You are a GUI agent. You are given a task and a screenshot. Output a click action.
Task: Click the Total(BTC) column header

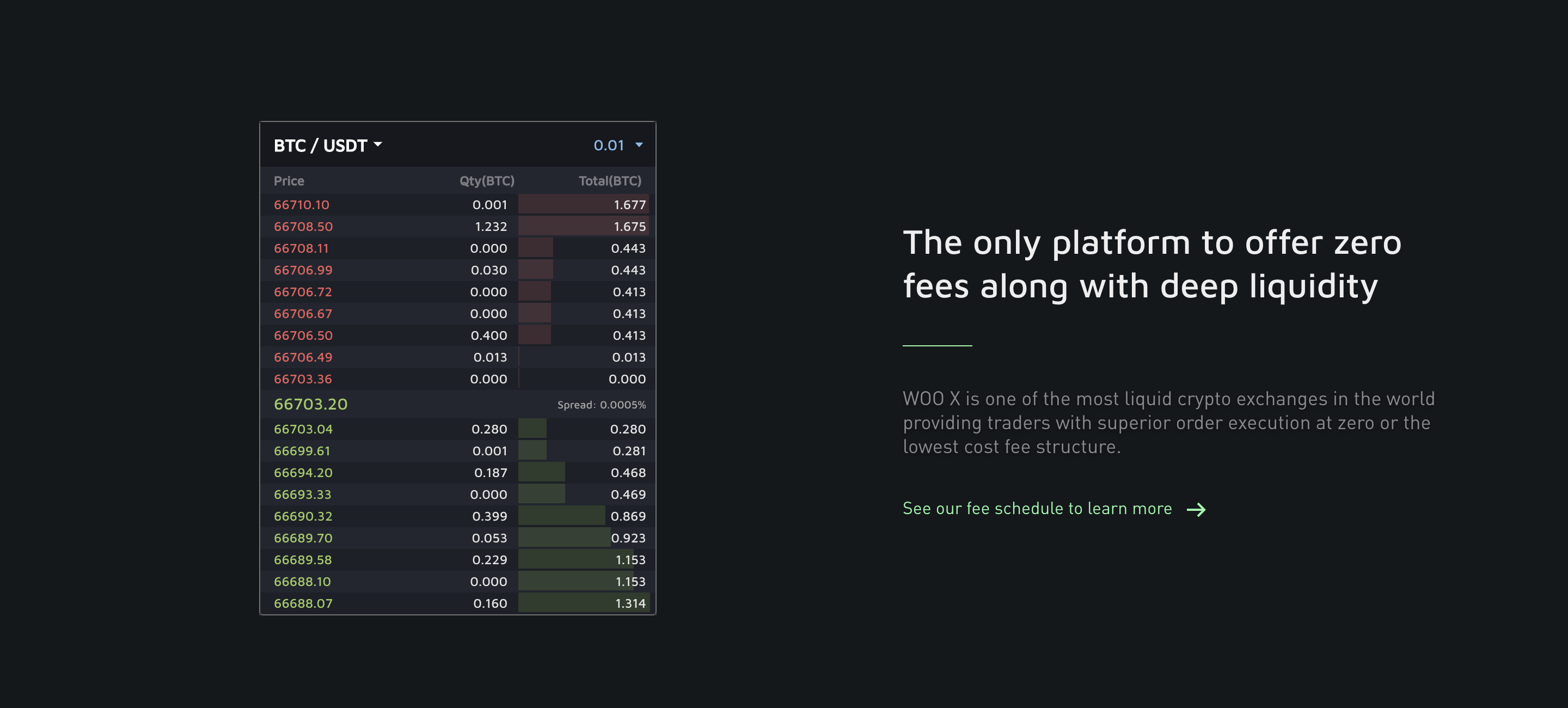(x=610, y=180)
